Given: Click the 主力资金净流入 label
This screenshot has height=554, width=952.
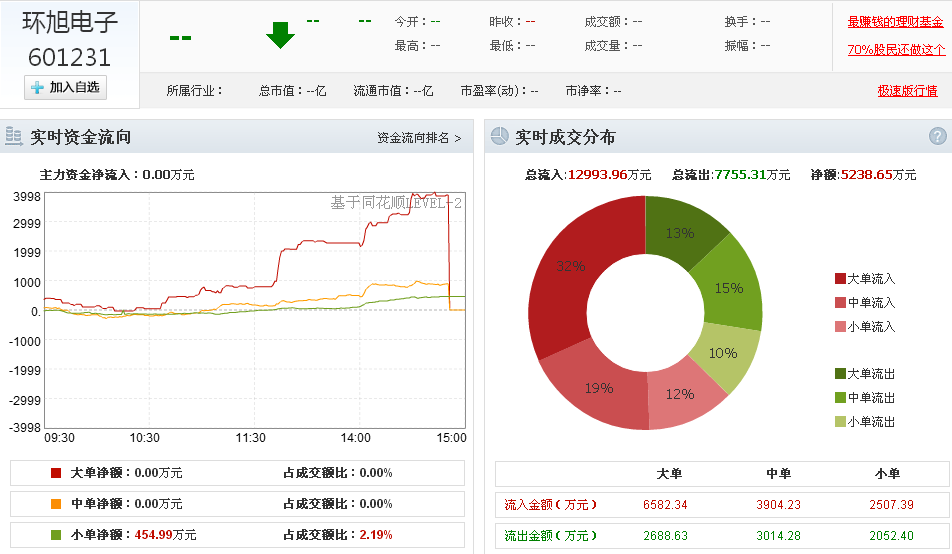Looking at the screenshot, I should coord(88,175).
